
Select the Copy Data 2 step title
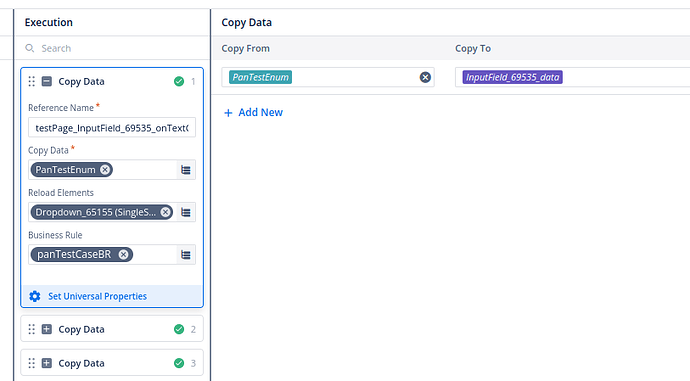coord(81,329)
